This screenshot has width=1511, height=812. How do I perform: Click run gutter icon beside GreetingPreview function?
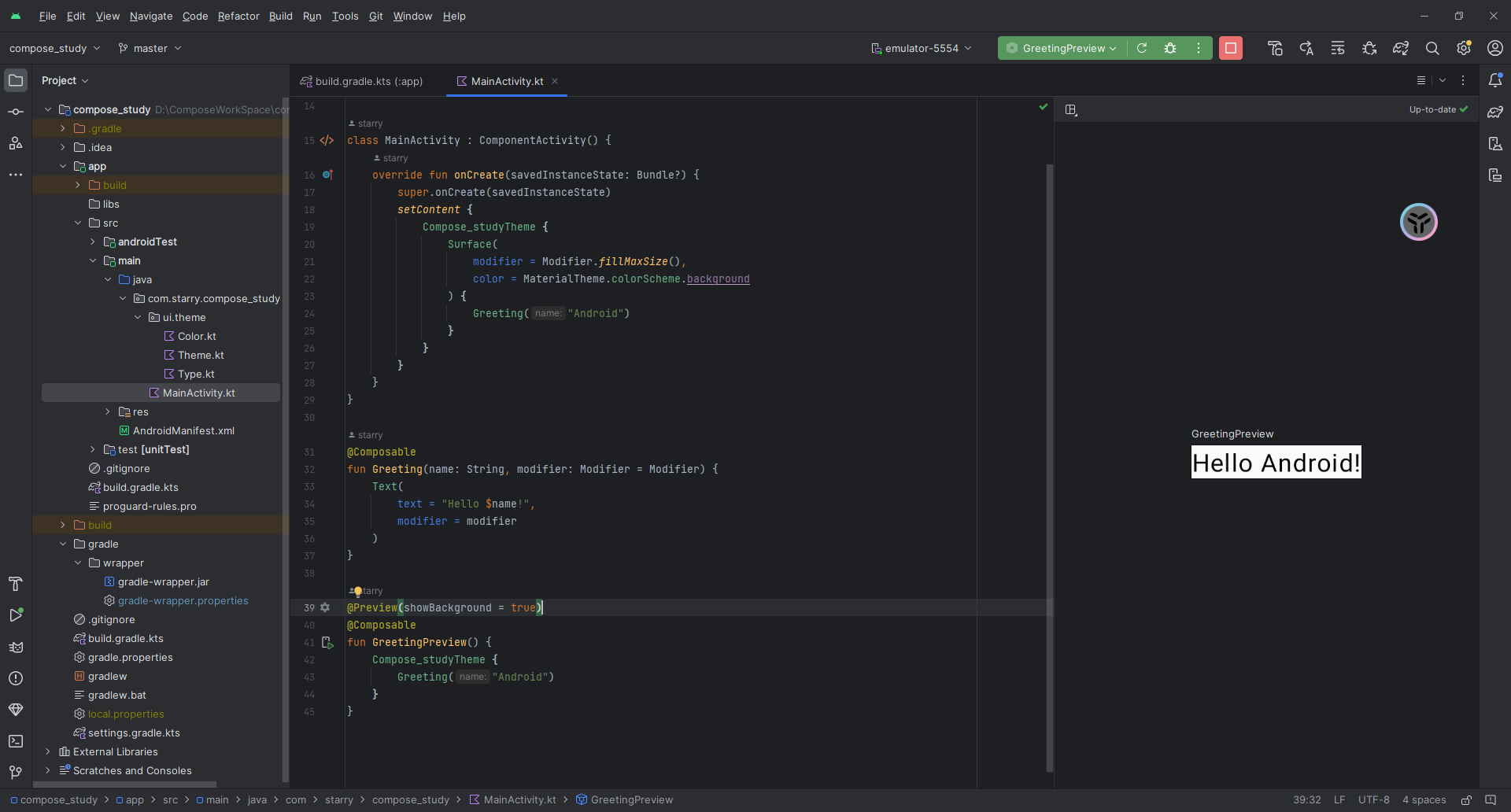click(x=328, y=643)
